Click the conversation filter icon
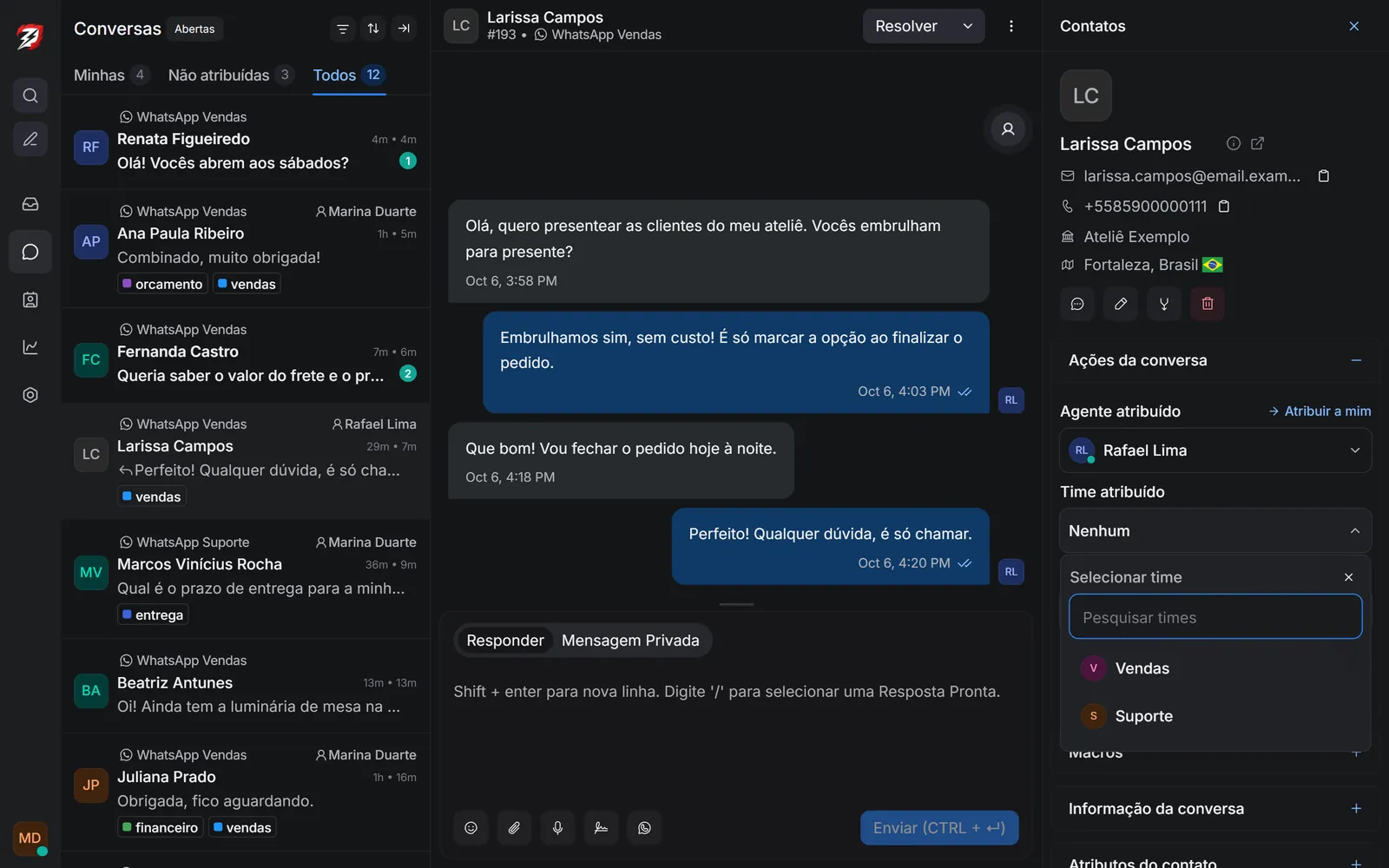This screenshot has height=868, width=1389. (x=343, y=29)
